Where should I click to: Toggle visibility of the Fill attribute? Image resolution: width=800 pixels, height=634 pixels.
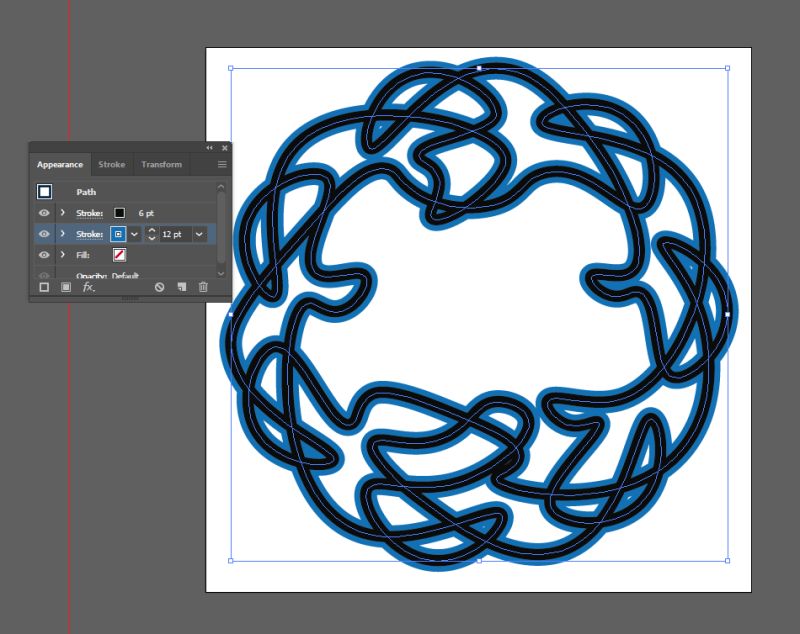coord(45,255)
